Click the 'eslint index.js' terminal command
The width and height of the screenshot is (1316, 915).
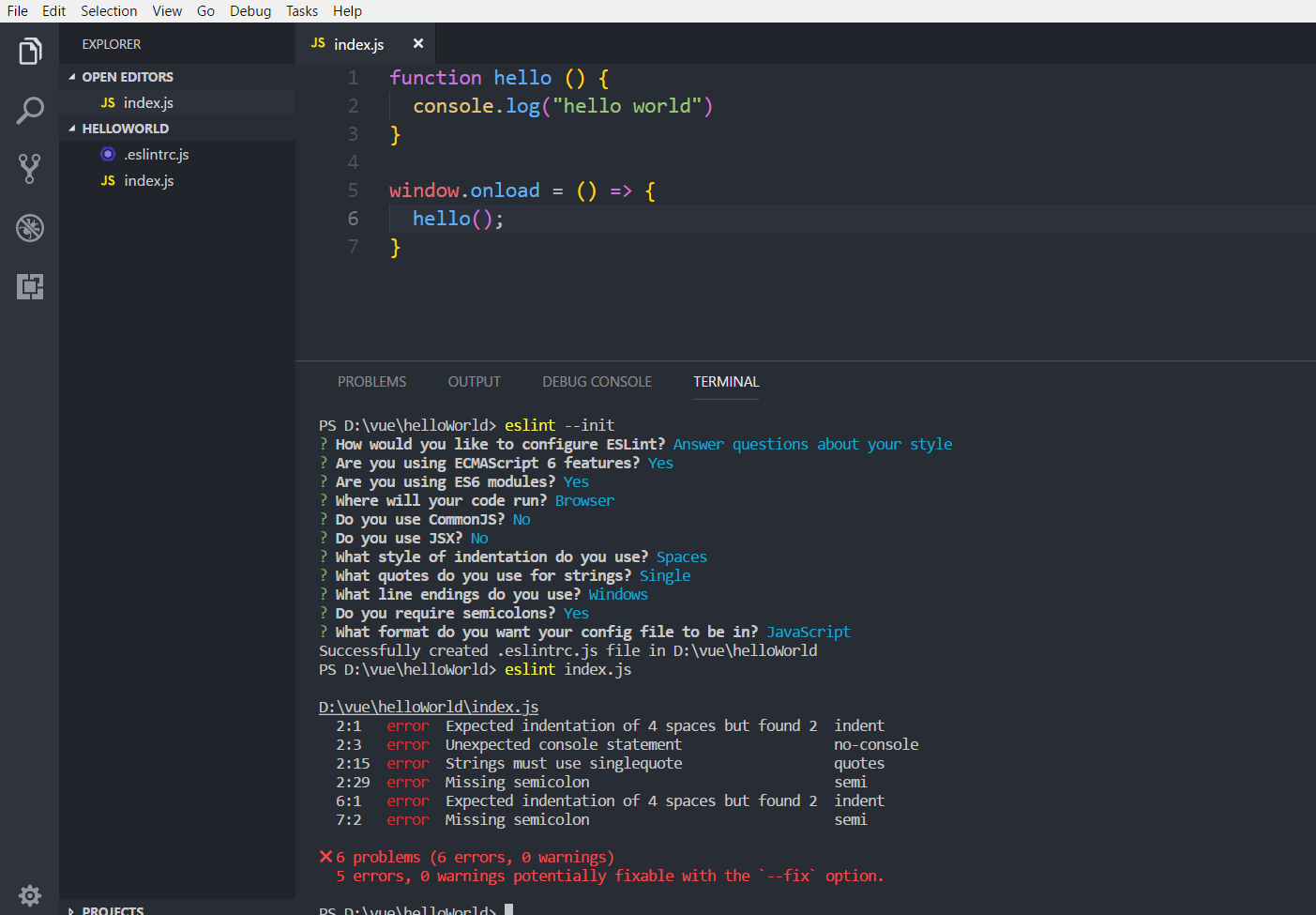tap(567, 669)
